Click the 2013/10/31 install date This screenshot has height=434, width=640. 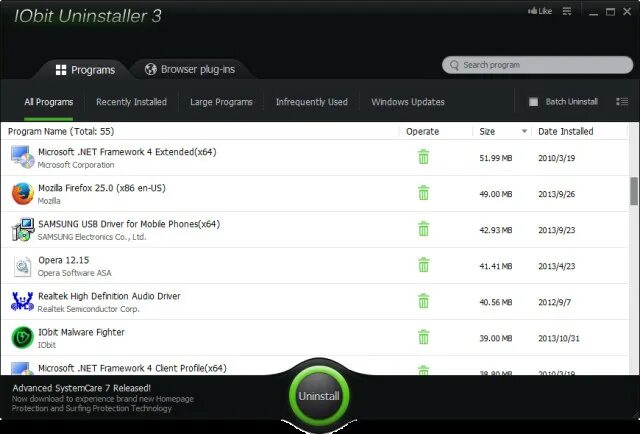tap(558, 338)
